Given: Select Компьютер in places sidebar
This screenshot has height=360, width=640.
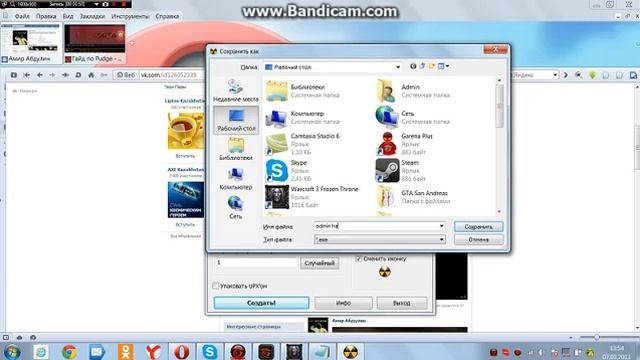Looking at the screenshot, I should pyautogui.click(x=236, y=179).
